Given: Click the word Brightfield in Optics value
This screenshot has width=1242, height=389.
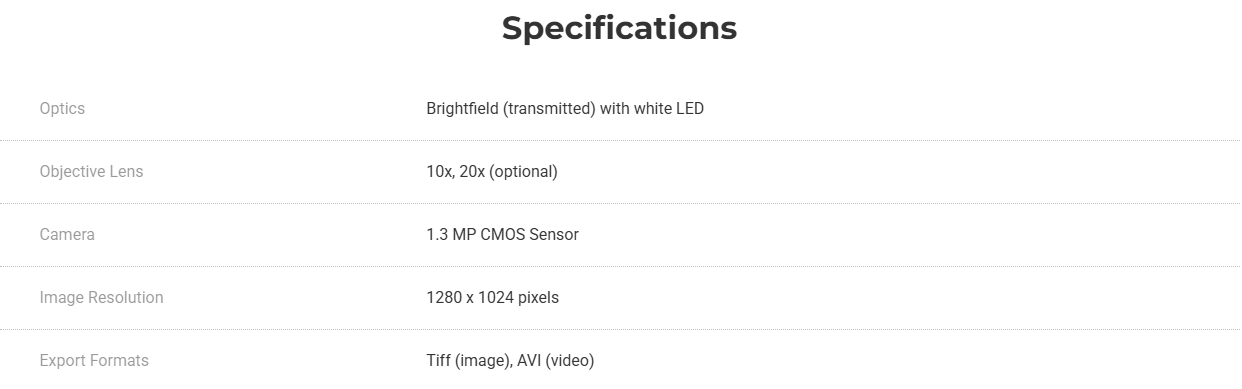Looking at the screenshot, I should [x=463, y=108].
